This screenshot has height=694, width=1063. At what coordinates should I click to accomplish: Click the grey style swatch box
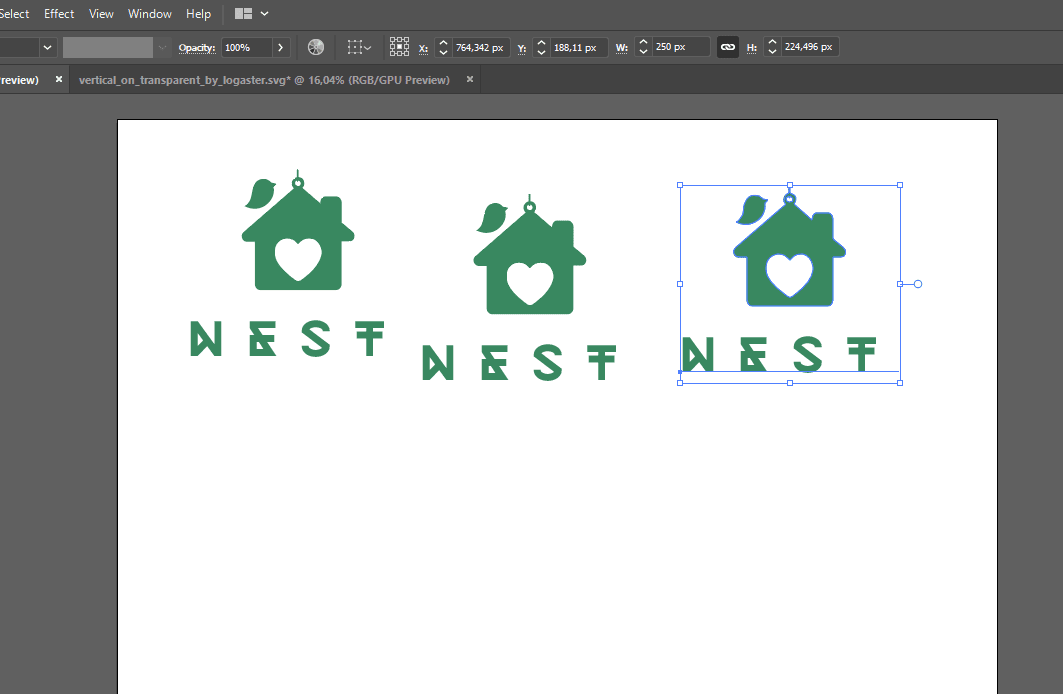108,47
